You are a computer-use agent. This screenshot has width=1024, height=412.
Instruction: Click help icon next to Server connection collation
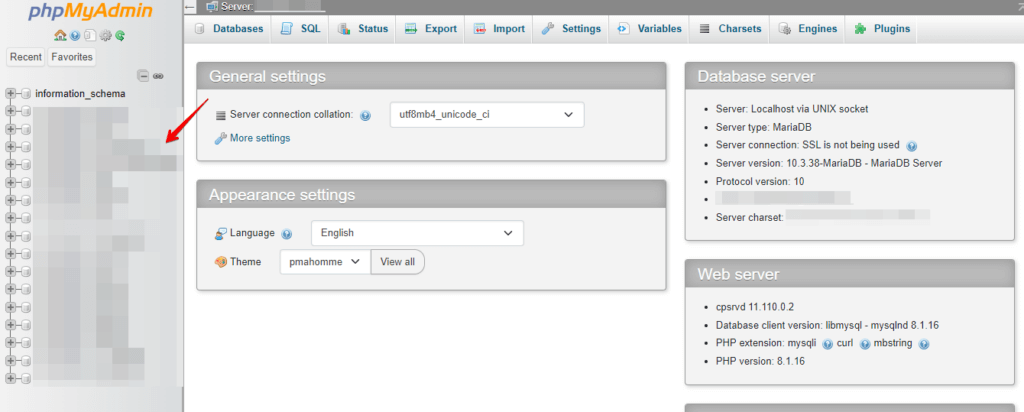point(365,116)
